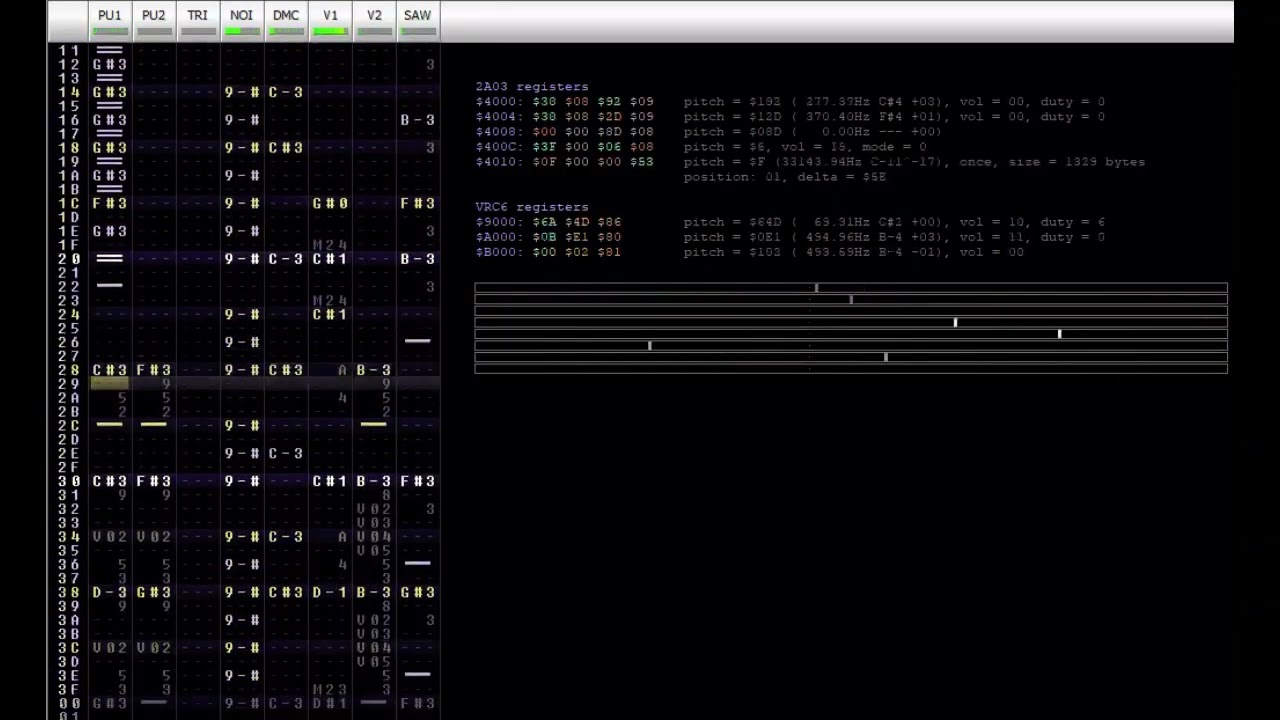The height and width of the screenshot is (720, 1280).
Task: Select the F#3 note in PU2 row 28
Action: click(x=154, y=370)
